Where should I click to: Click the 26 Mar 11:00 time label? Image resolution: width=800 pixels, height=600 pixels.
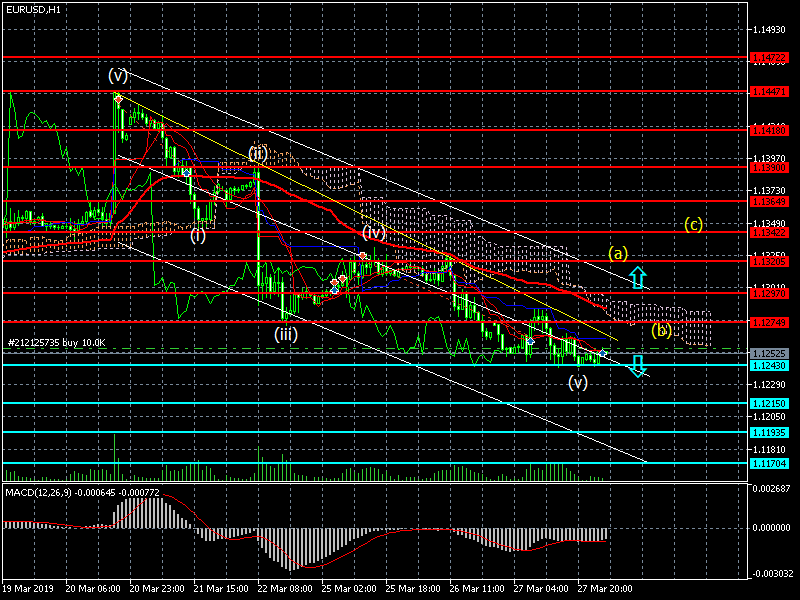(477, 589)
